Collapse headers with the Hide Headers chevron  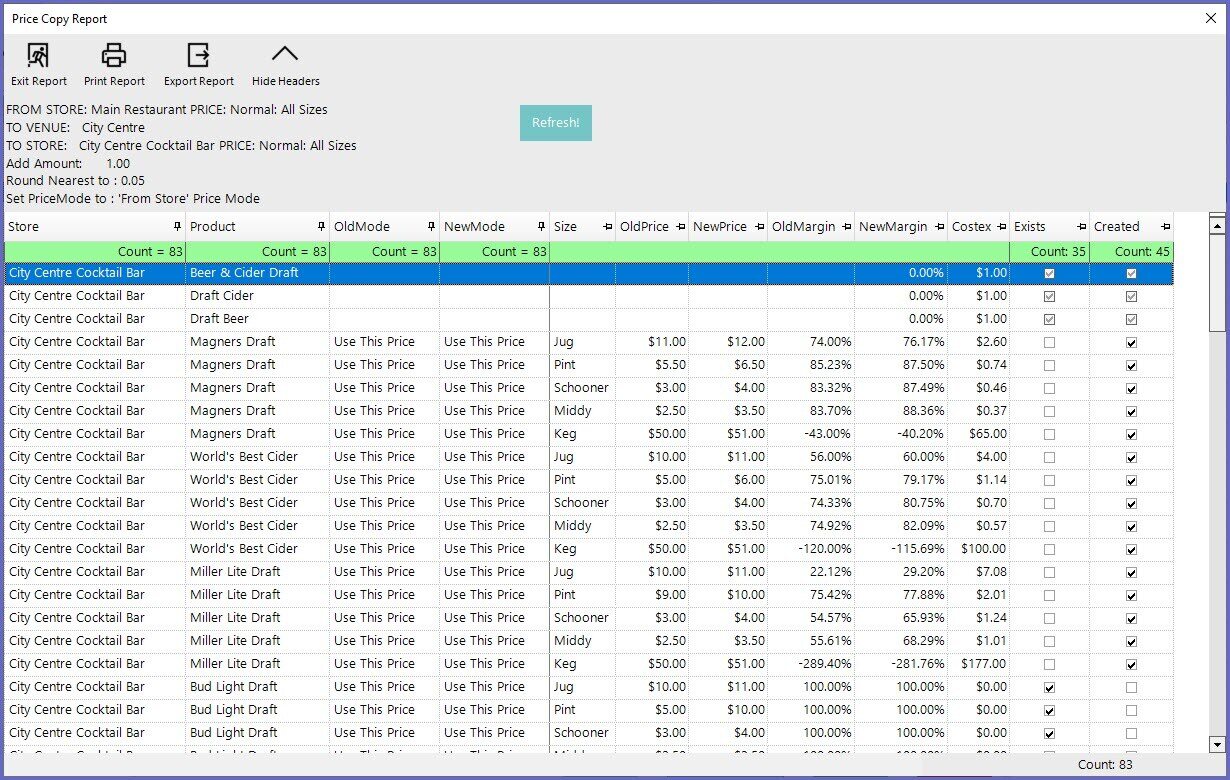point(285,56)
